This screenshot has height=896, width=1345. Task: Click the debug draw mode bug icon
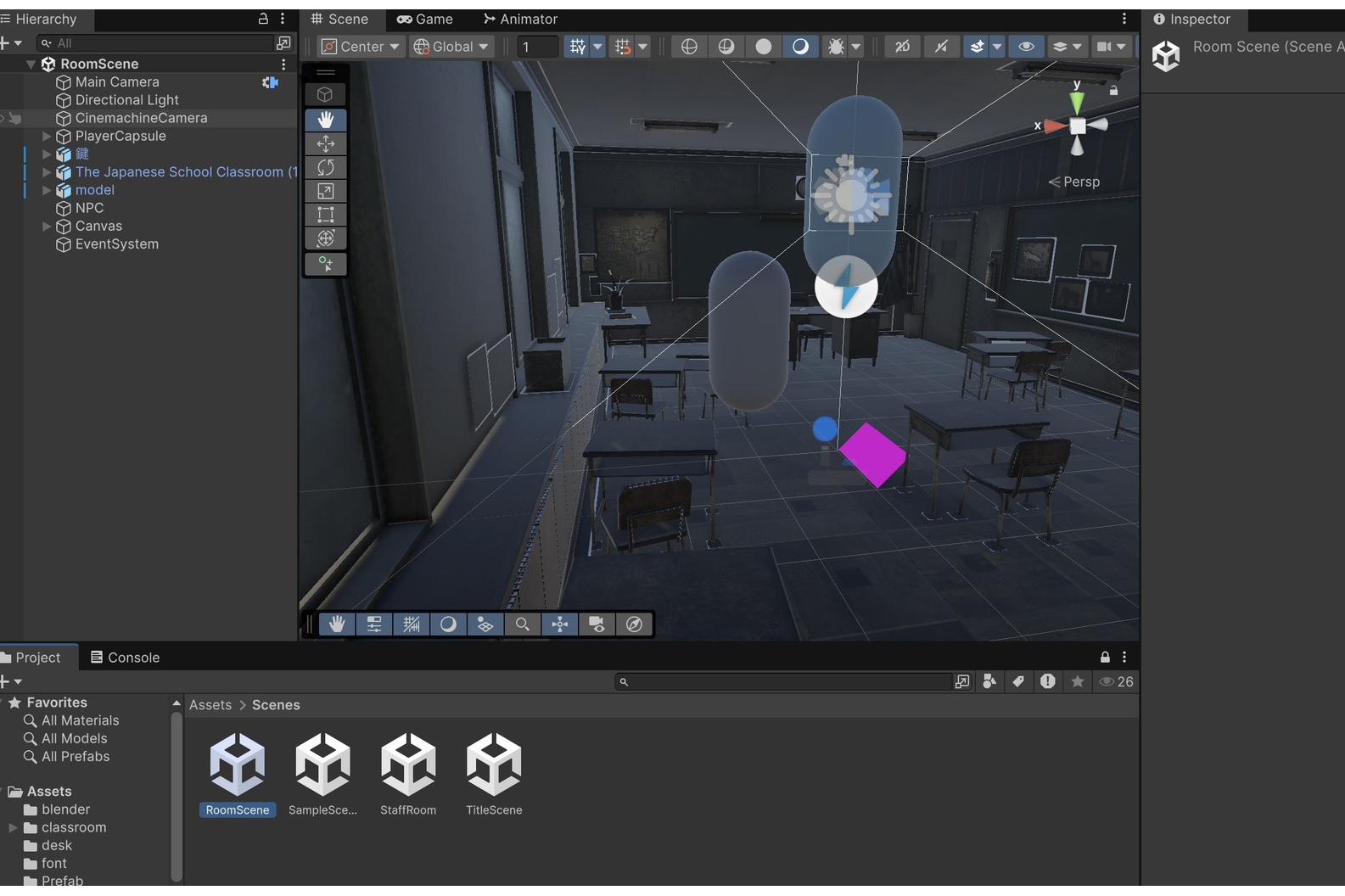pyautogui.click(x=836, y=47)
